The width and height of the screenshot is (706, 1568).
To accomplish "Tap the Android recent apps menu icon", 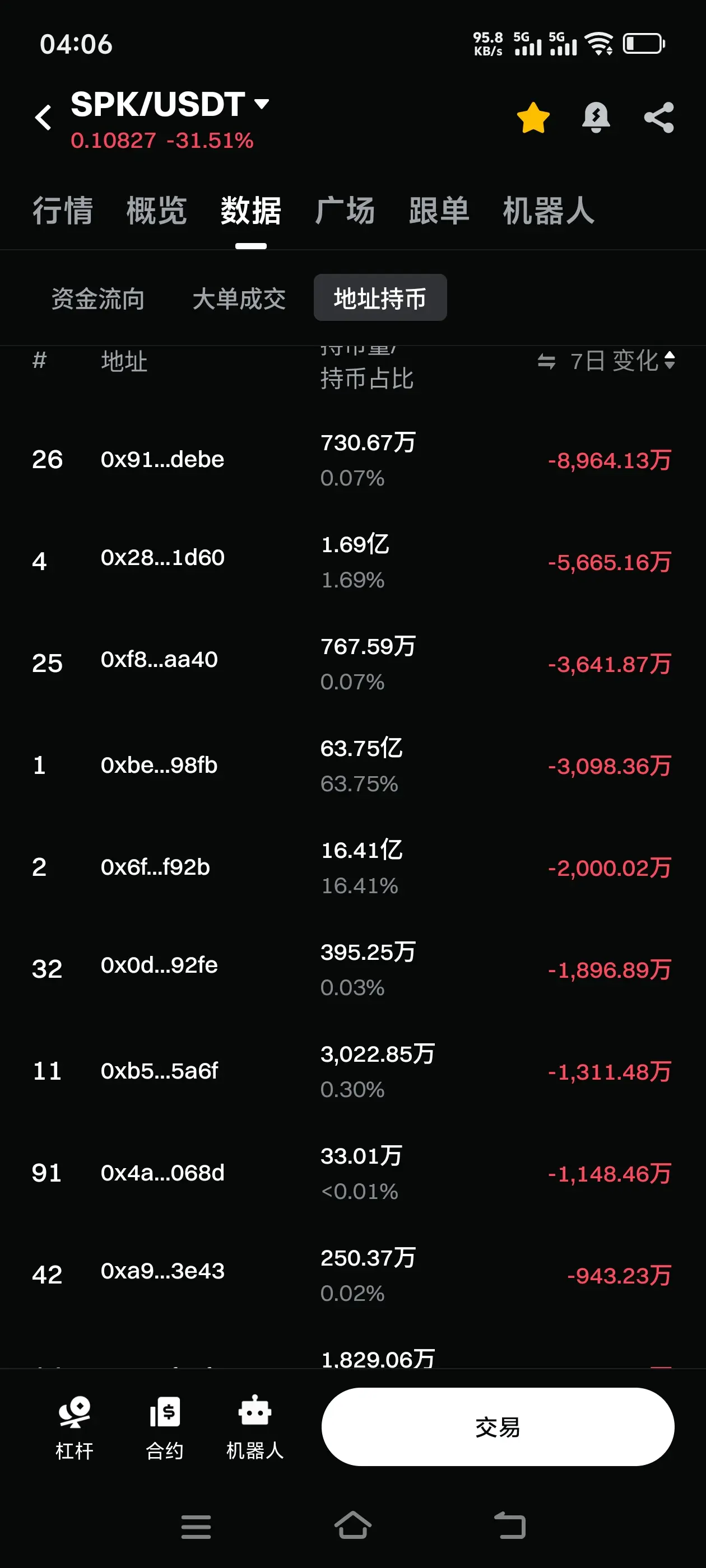I will [196, 1527].
